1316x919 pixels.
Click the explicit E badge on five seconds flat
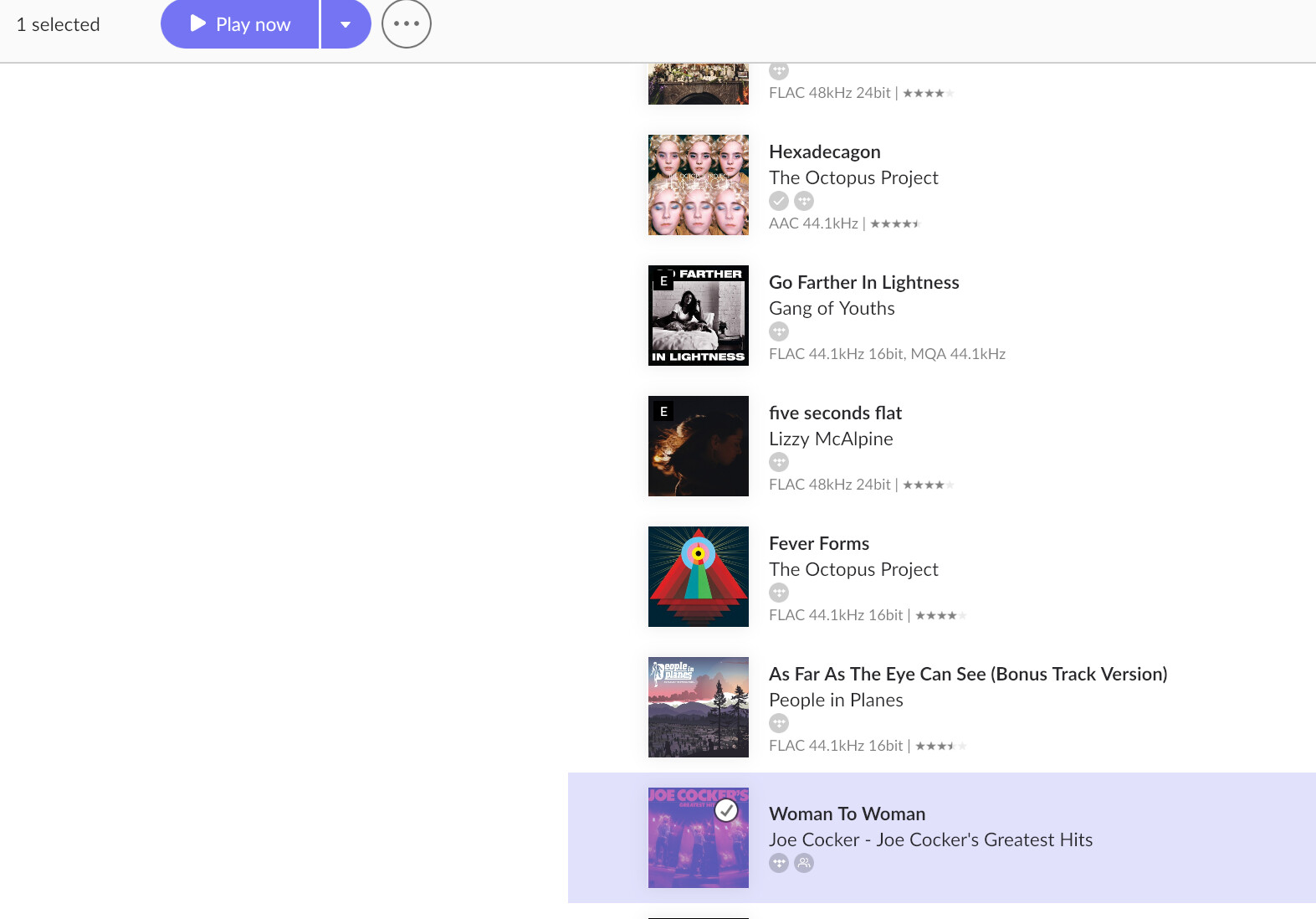pos(663,412)
